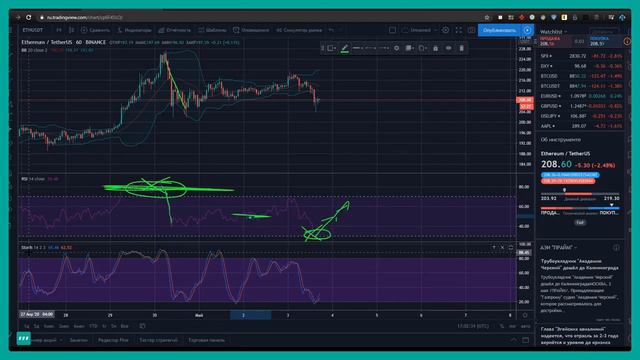
Task: Click the Bollinger Bands BB 20 legend
Action: coord(34,50)
